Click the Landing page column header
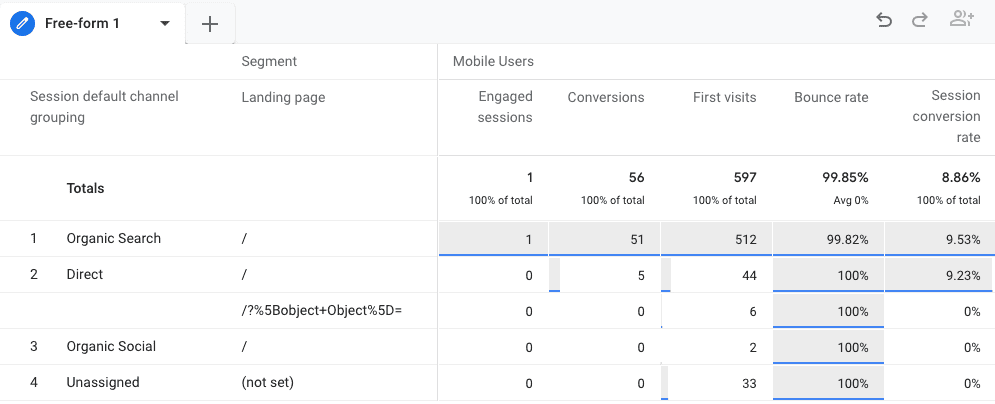 (283, 97)
